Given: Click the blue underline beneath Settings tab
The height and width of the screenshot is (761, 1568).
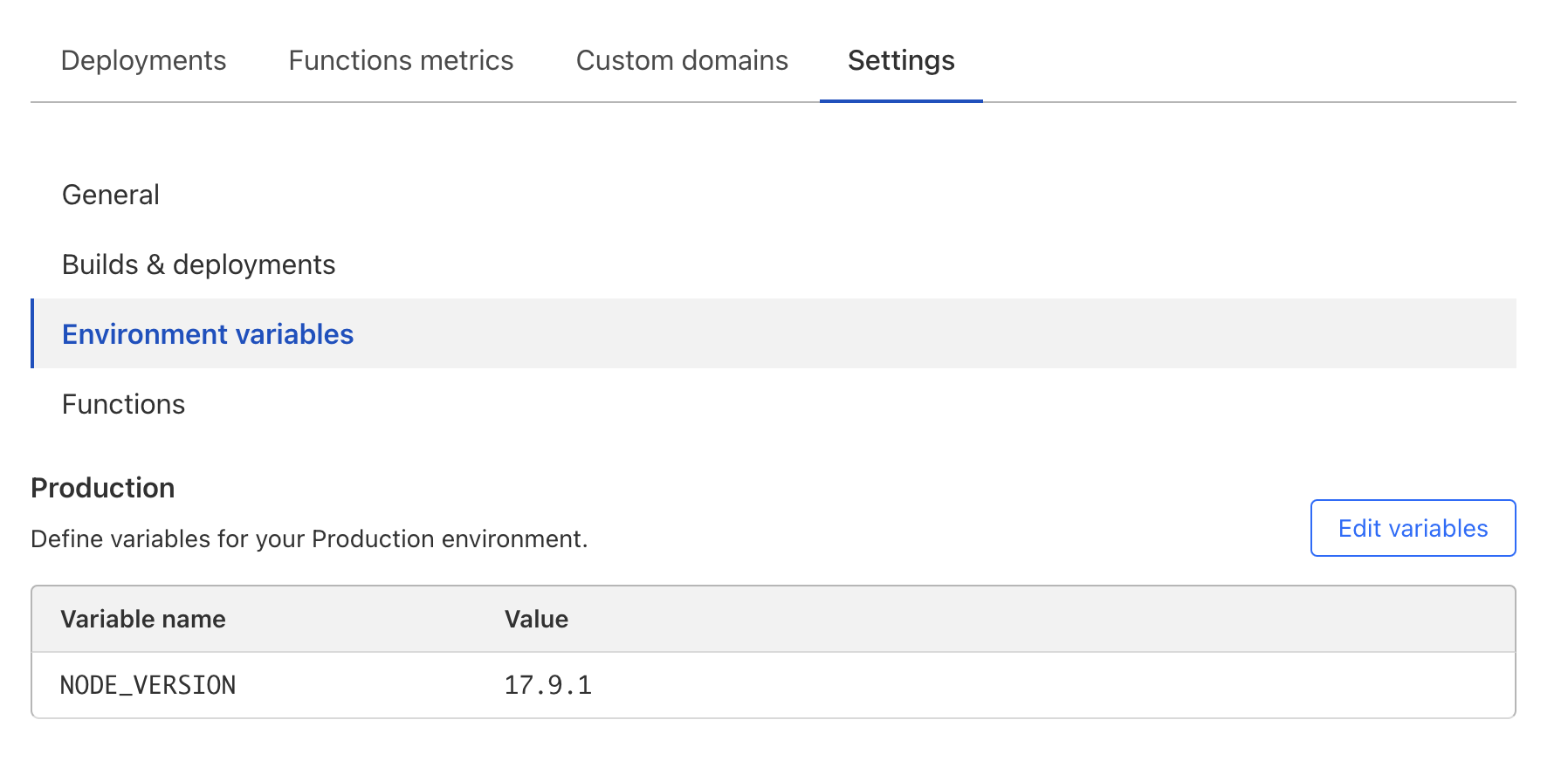Looking at the screenshot, I should click(901, 100).
